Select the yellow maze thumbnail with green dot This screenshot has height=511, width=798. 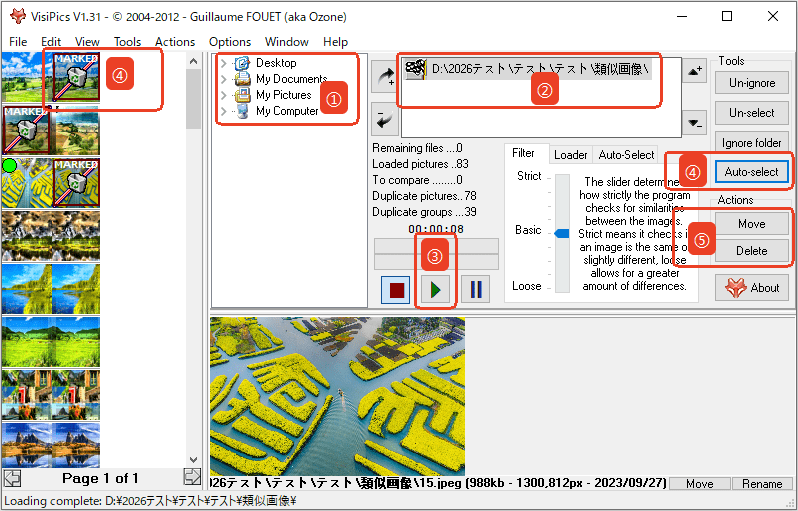(x=26, y=183)
